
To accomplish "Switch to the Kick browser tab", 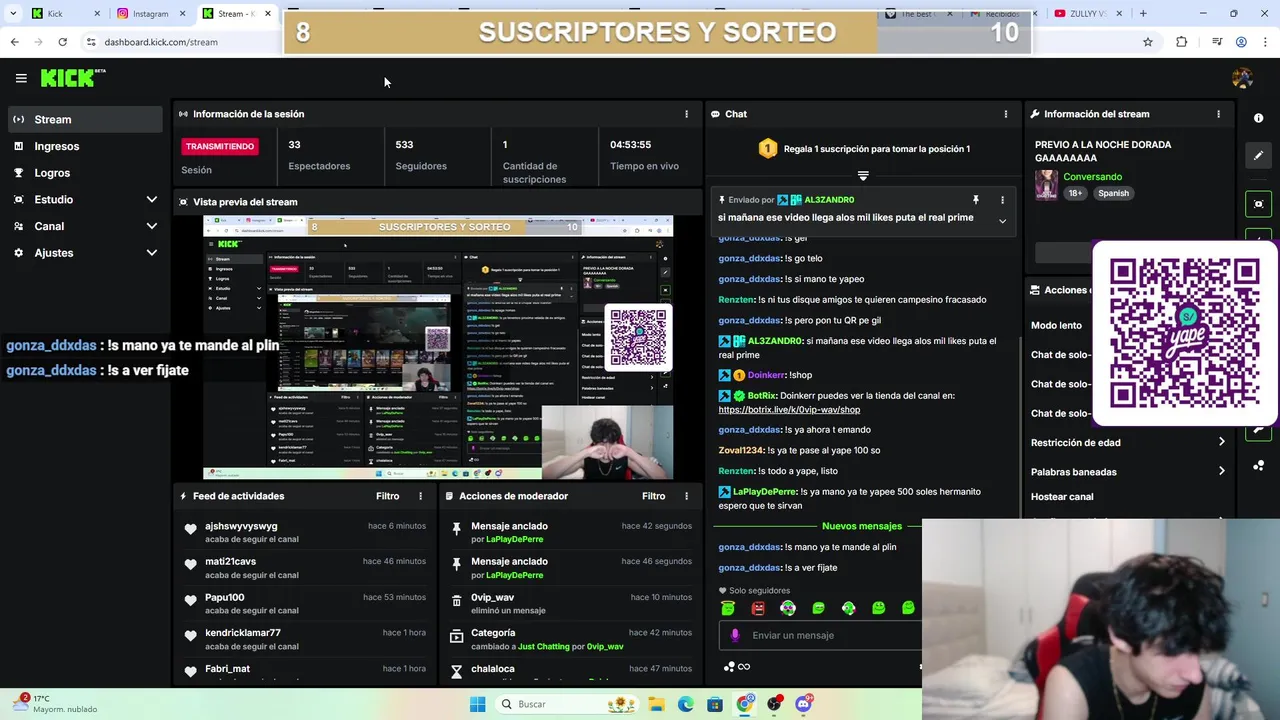I will pyautogui.click(x=66, y=14).
